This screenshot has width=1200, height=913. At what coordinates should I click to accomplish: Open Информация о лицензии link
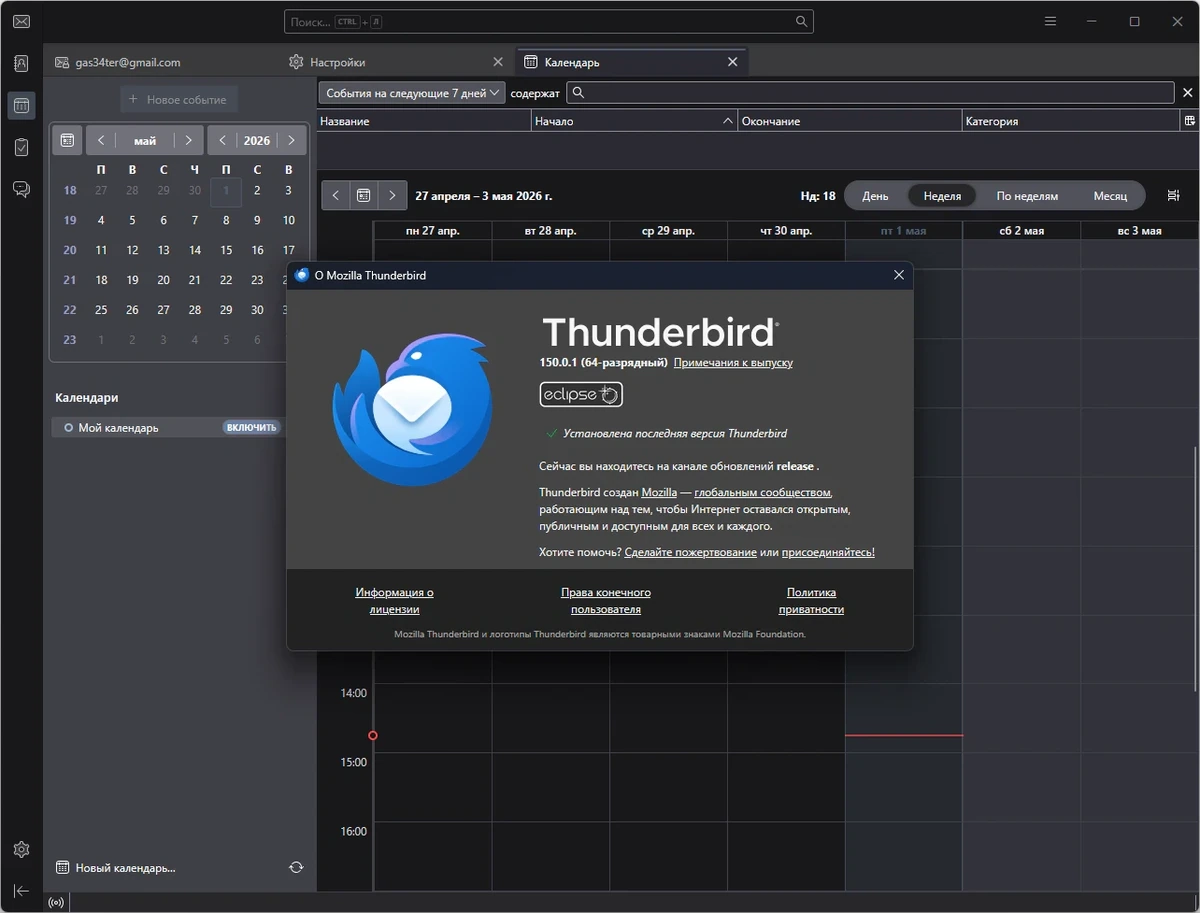[x=394, y=600]
